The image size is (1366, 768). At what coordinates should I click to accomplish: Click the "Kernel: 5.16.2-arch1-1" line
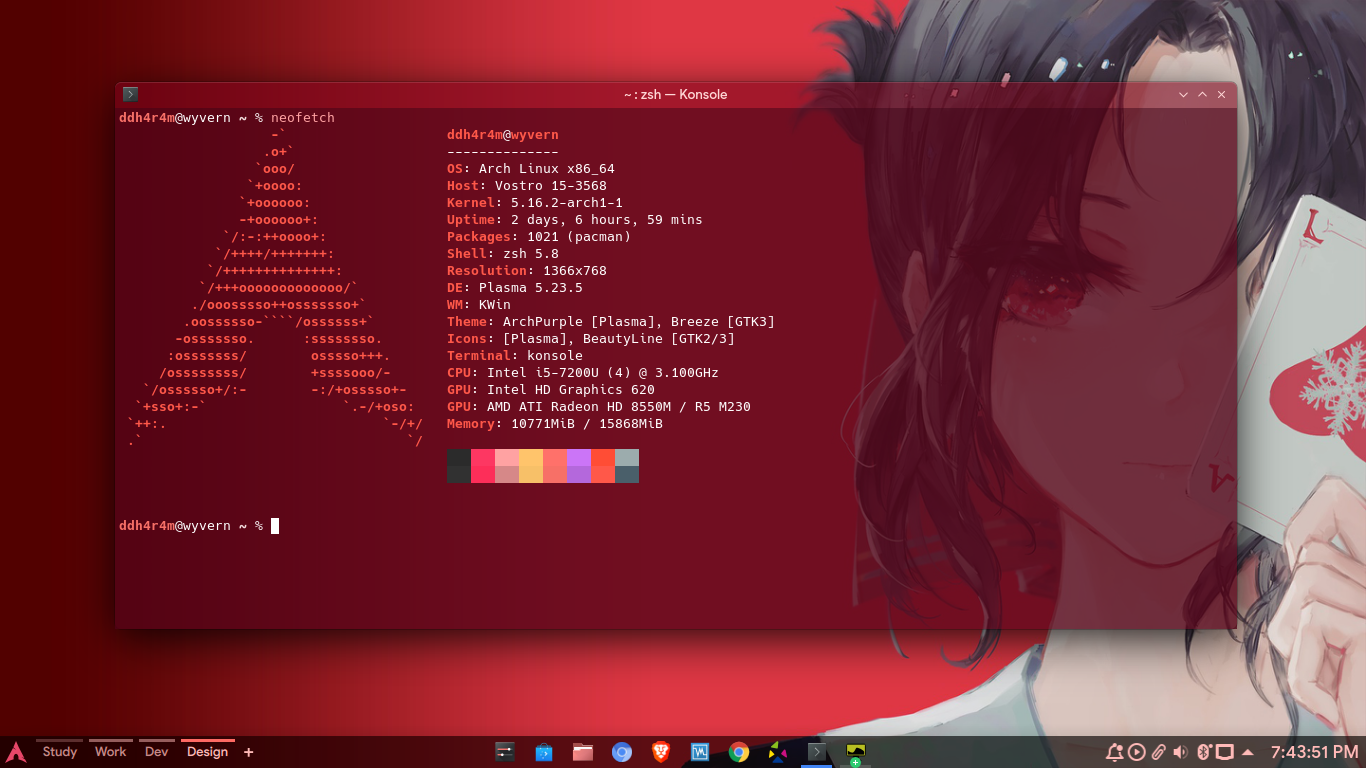535,203
